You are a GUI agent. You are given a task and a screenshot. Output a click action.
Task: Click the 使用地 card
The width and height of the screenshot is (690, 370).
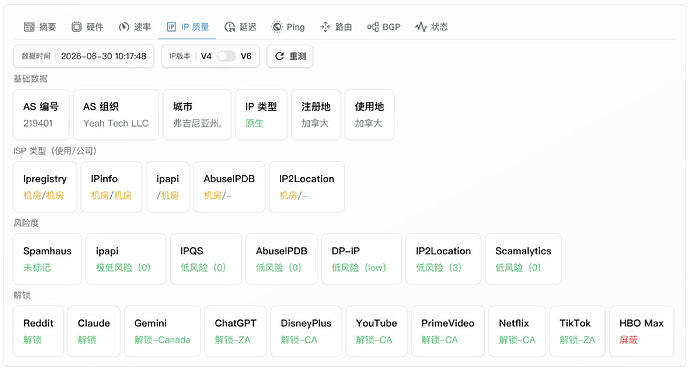370,115
